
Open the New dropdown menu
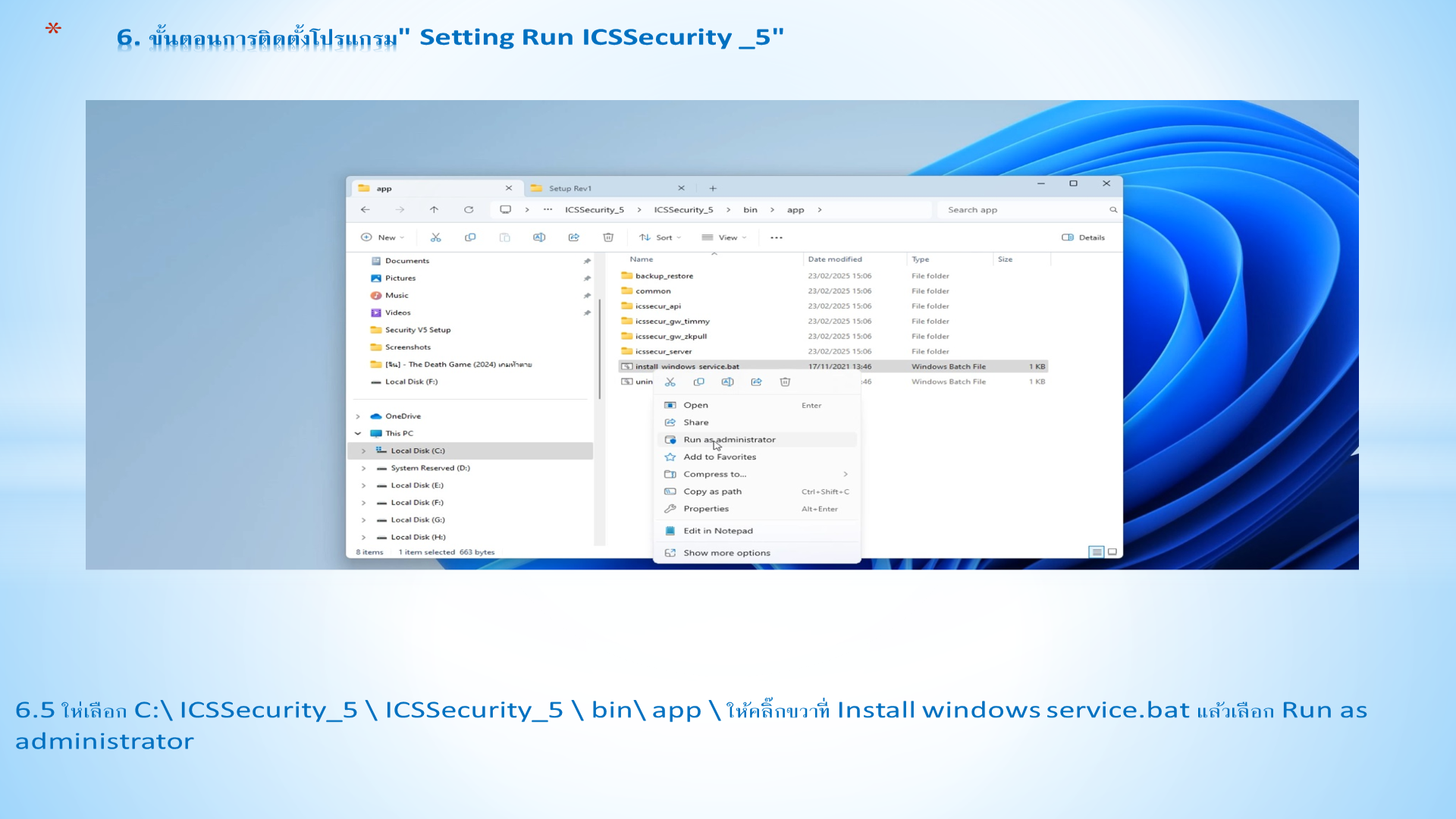383,237
